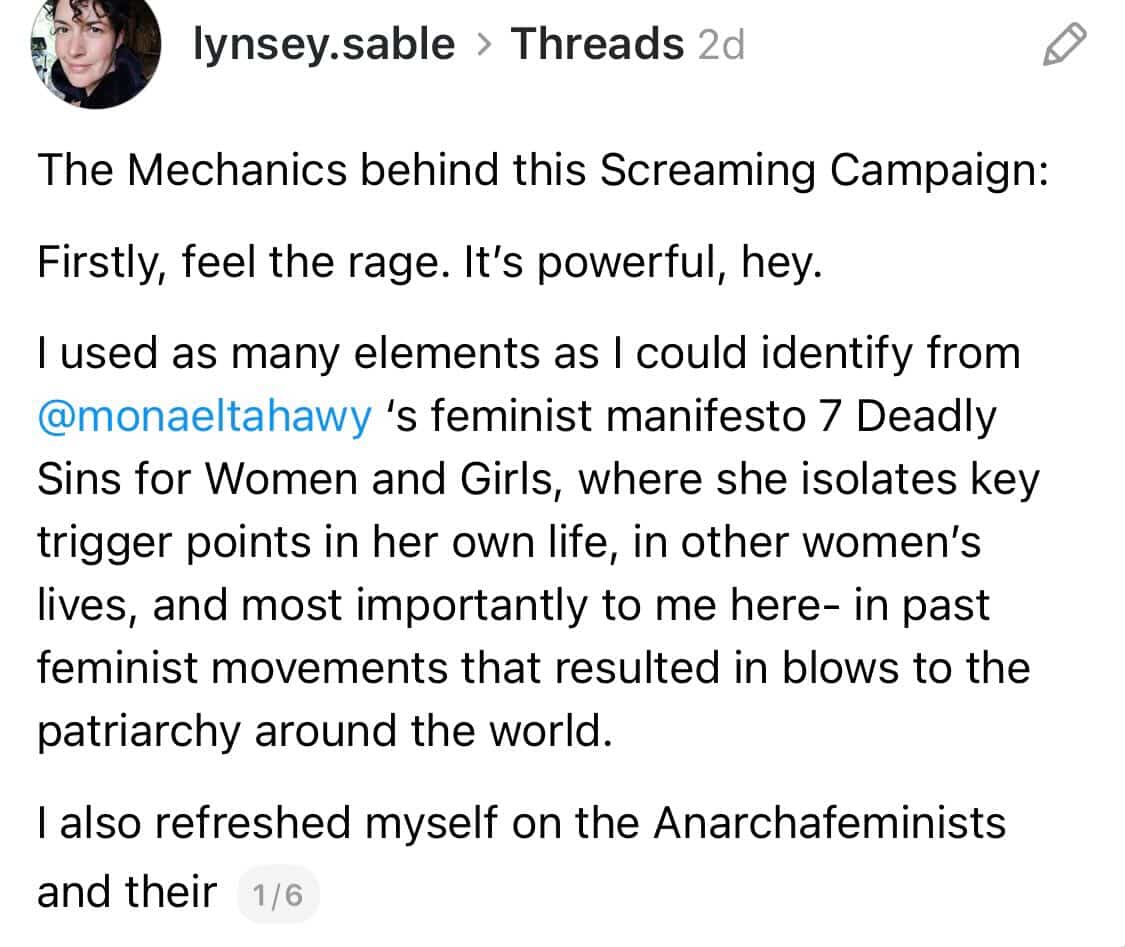This screenshot has width=1125, height=947.
Task: Open lynsey.sable's profile avatar photo
Action: coord(95,49)
